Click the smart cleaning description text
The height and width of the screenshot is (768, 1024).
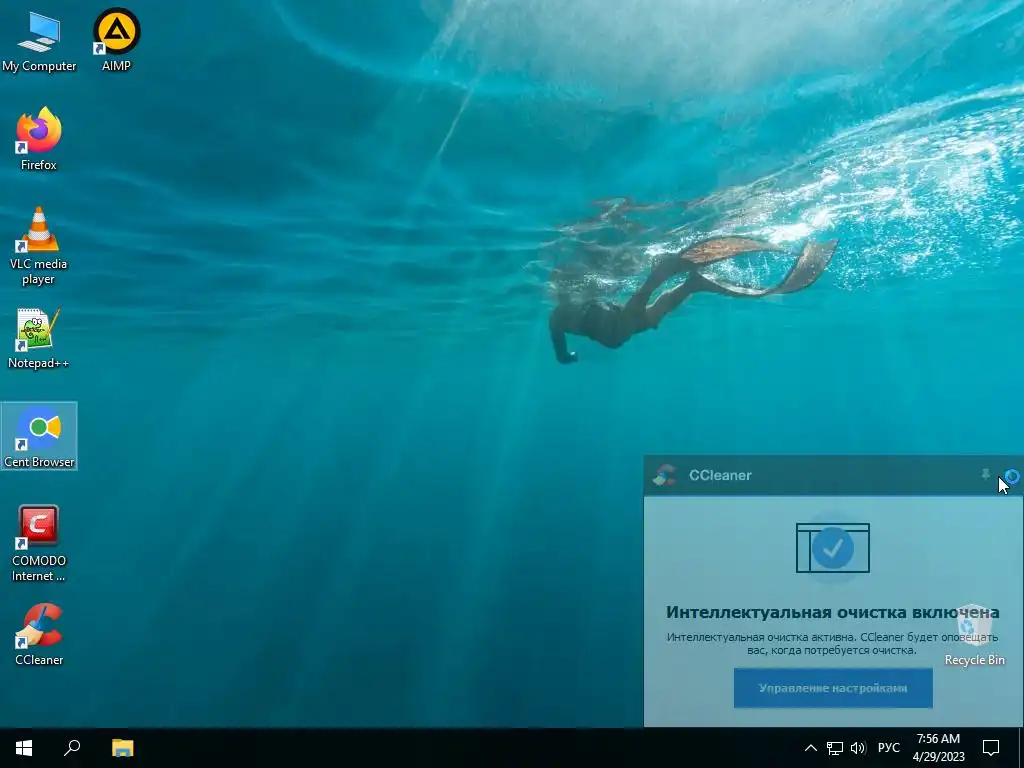[833, 643]
